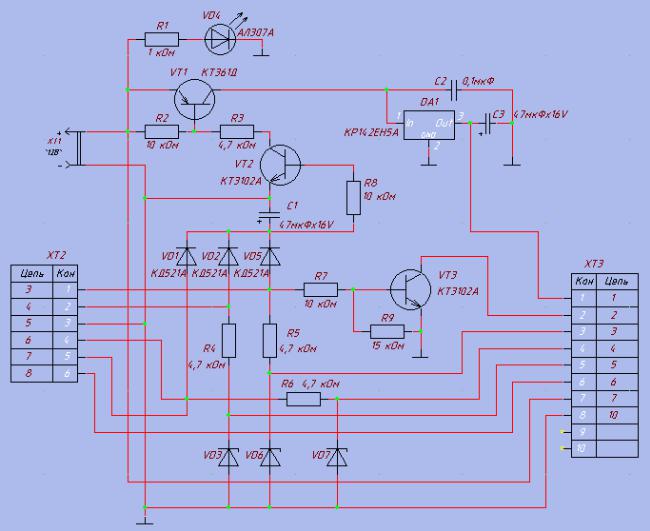Select the VD2 diode symbol

pyautogui.click(x=228, y=256)
